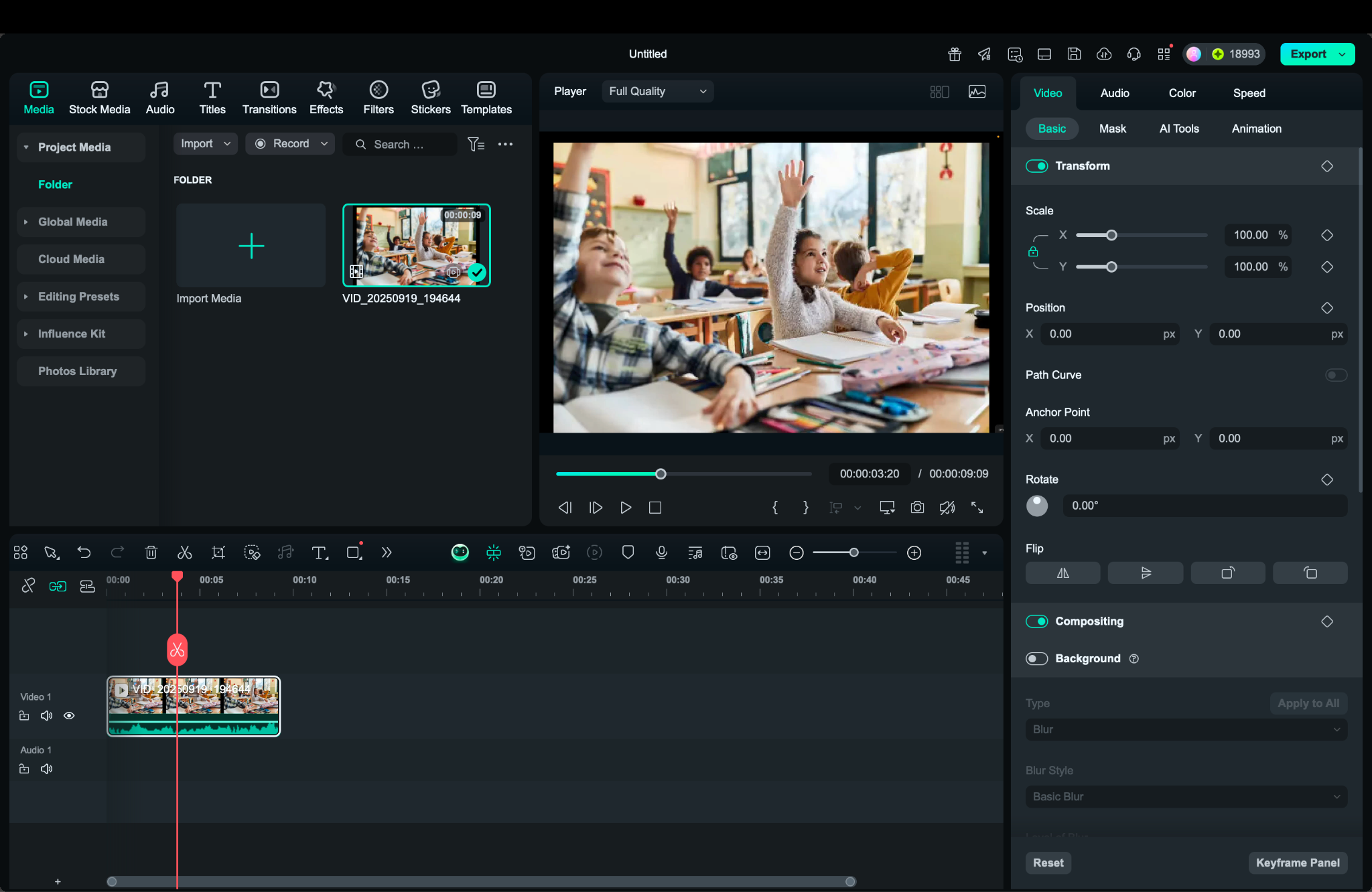
Task: Click the gift icon in top bar
Action: pyautogui.click(x=955, y=54)
